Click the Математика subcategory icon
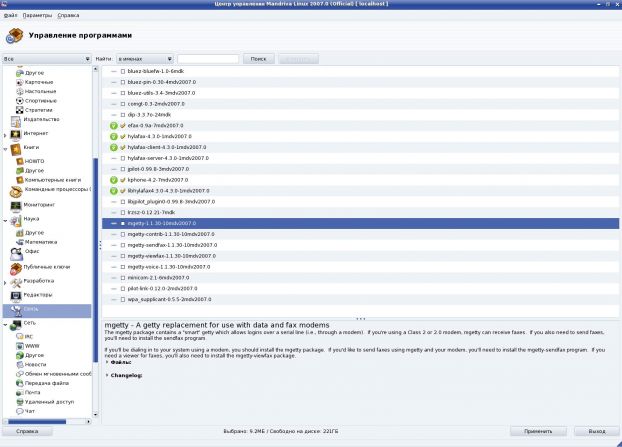This screenshot has height=447, width=622. coord(19,242)
